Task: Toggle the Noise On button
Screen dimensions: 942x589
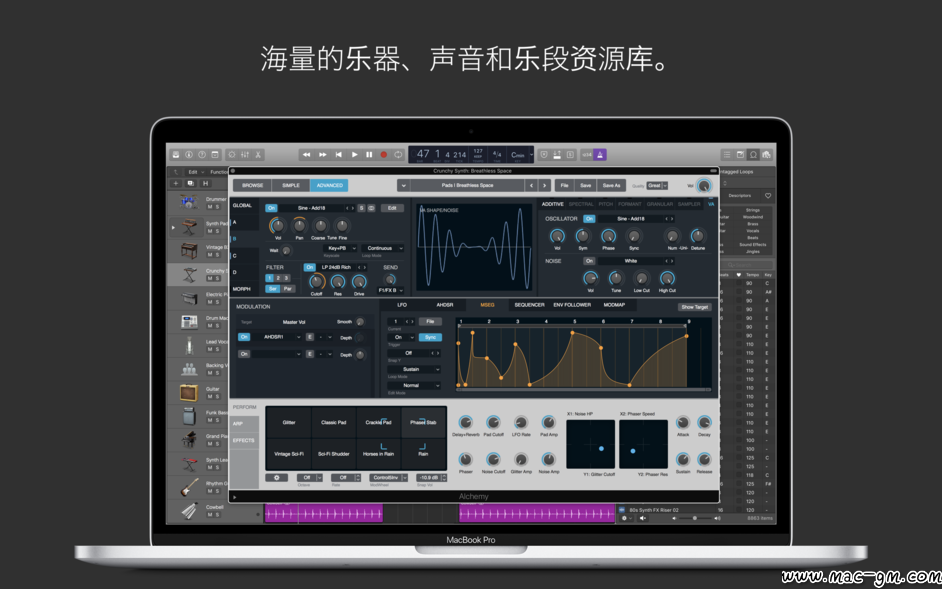Action: point(589,261)
